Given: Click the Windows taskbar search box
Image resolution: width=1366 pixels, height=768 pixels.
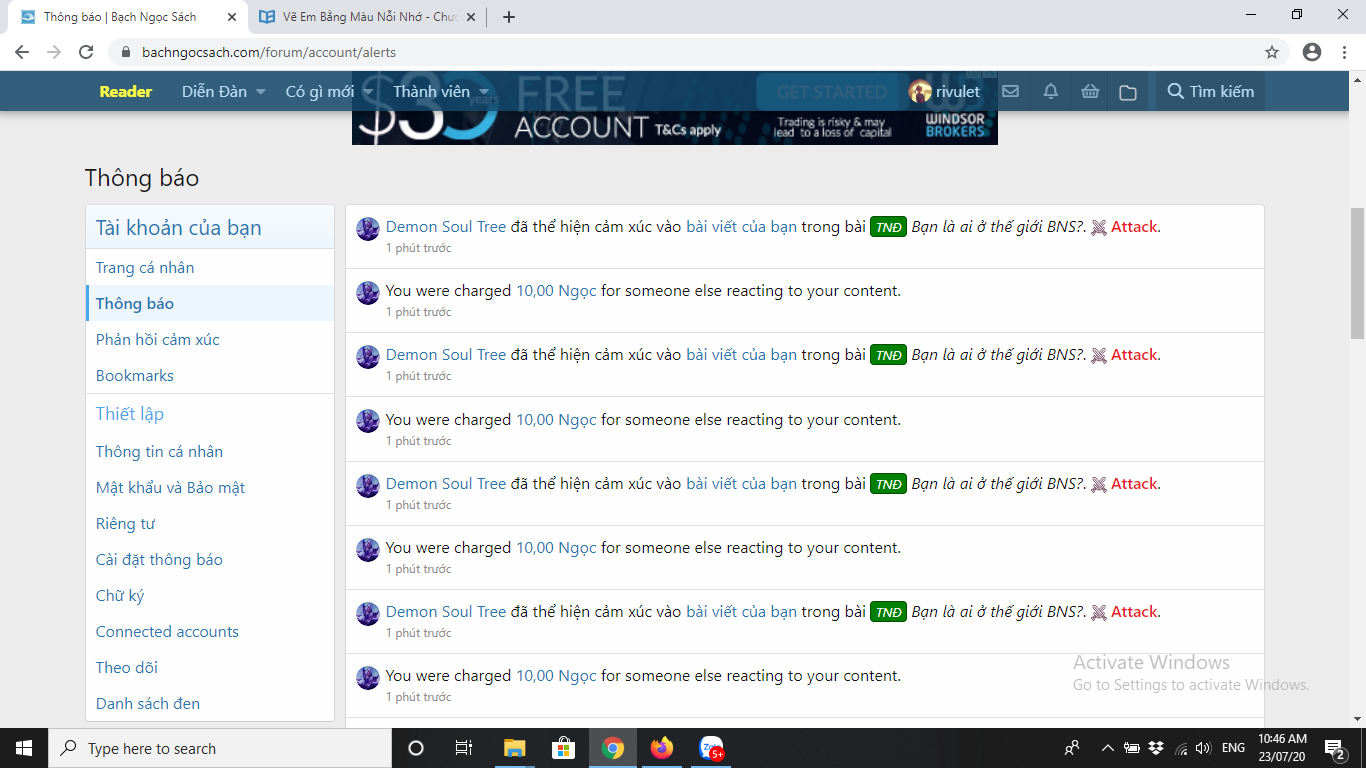Looking at the screenshot, I should (218, 748).
